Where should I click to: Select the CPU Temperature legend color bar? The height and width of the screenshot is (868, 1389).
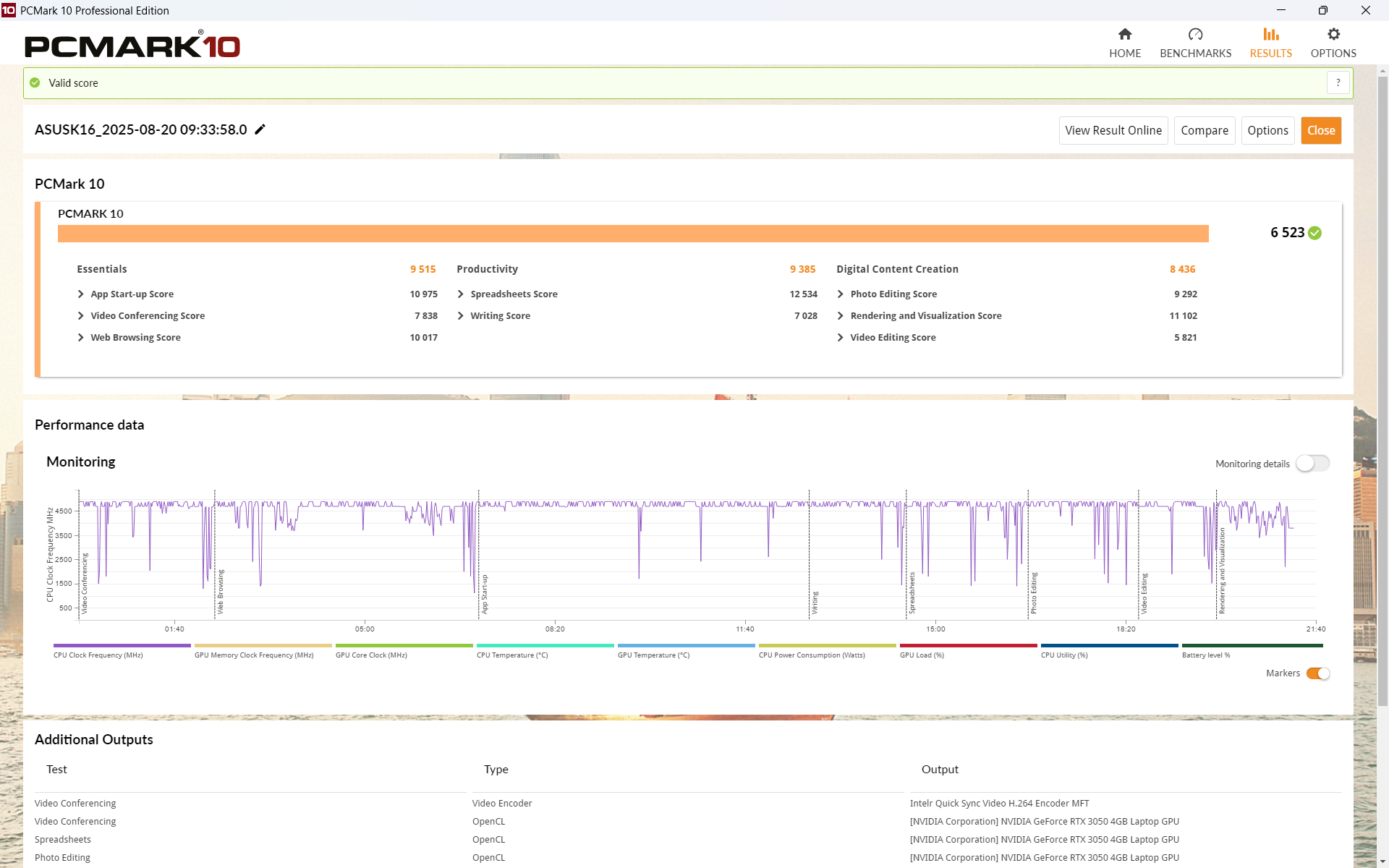pos(545,645)
